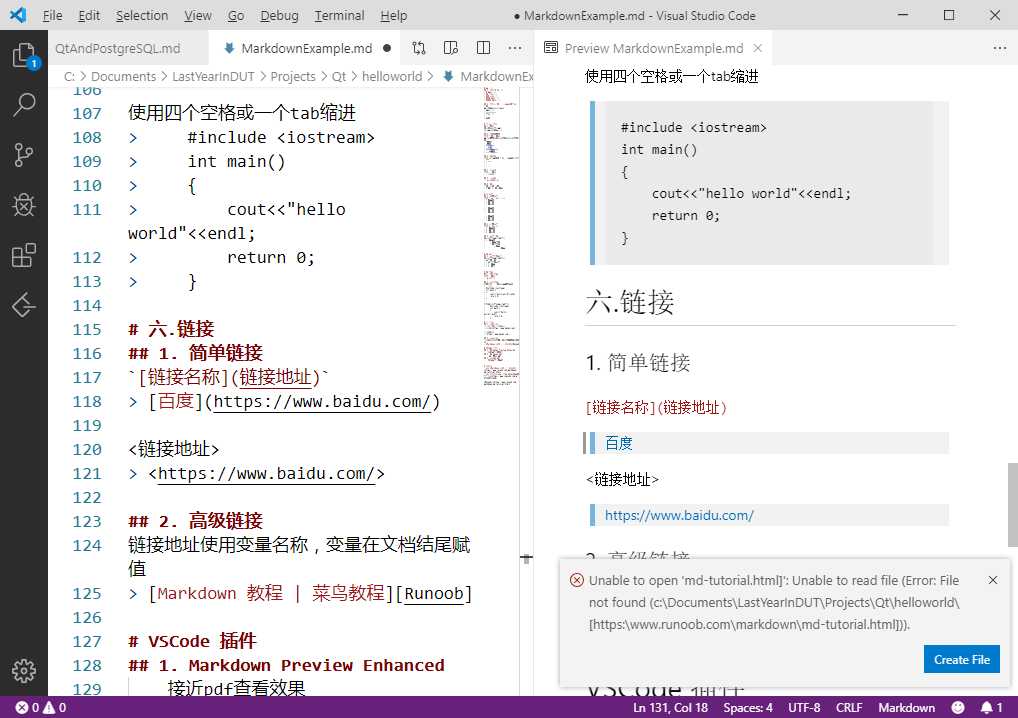Open the Edit menu
The width and height of the screenshot is (1018, 718).
(89, 16)
